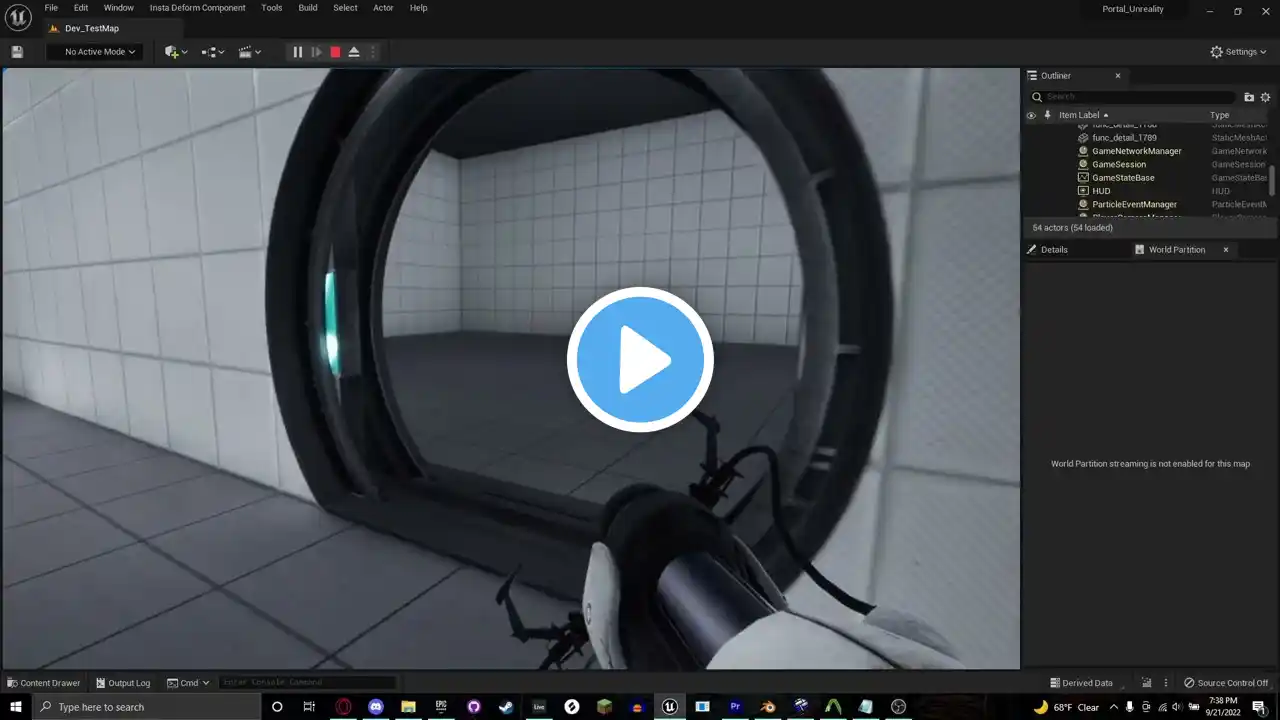Screen dimensions: 1280x720
Task: Open play options three-dot menu
Action: [373, 52]
